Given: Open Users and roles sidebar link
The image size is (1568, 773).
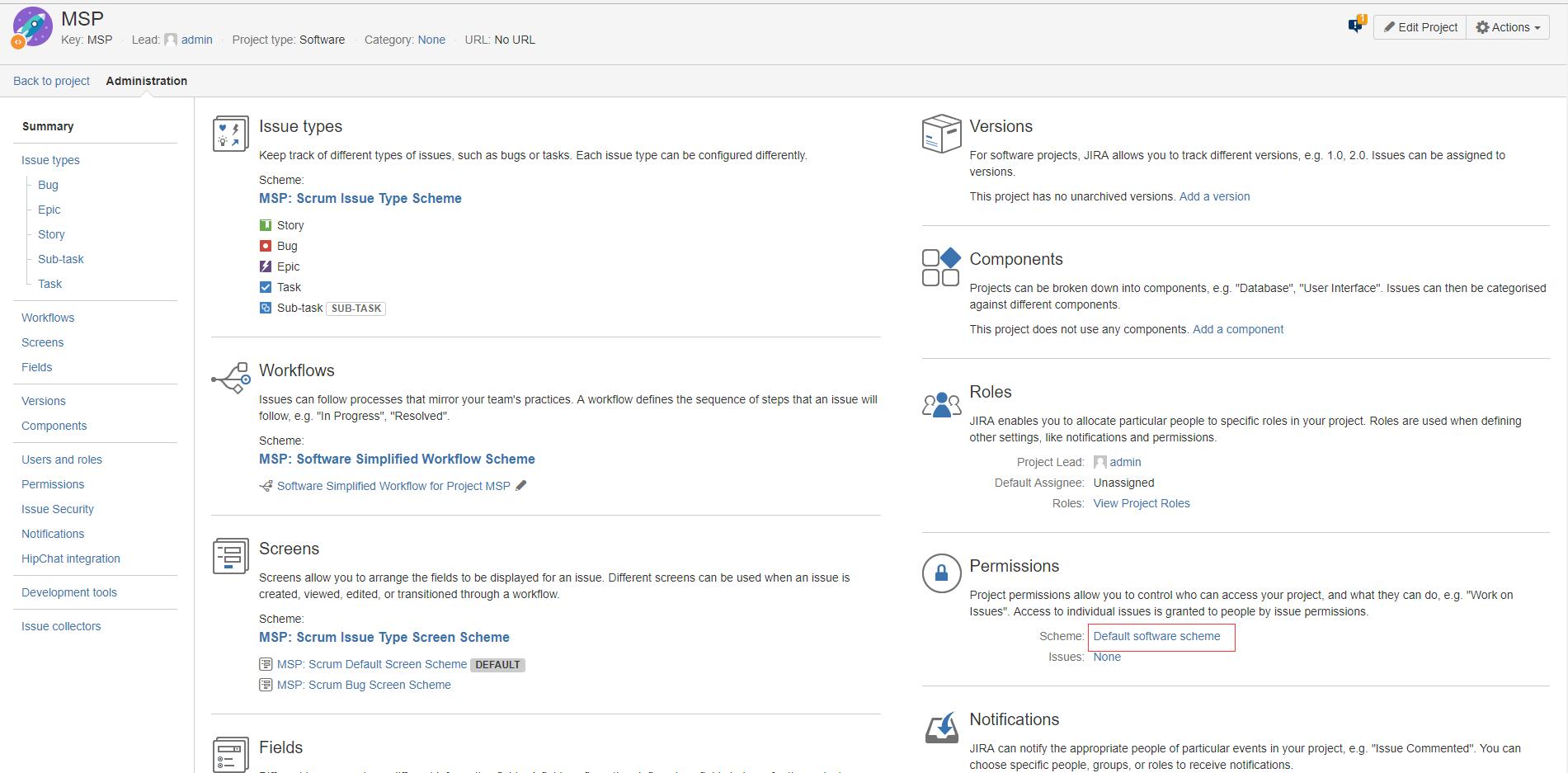Looking at the screenshot, I should coord(62,460).
